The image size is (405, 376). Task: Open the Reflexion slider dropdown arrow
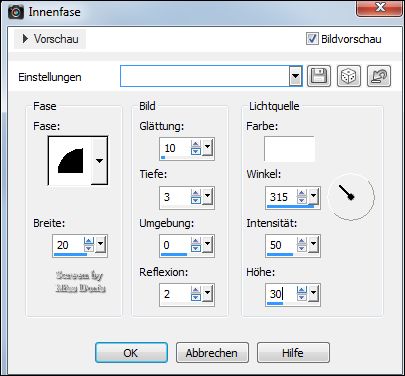pos(208,293)
